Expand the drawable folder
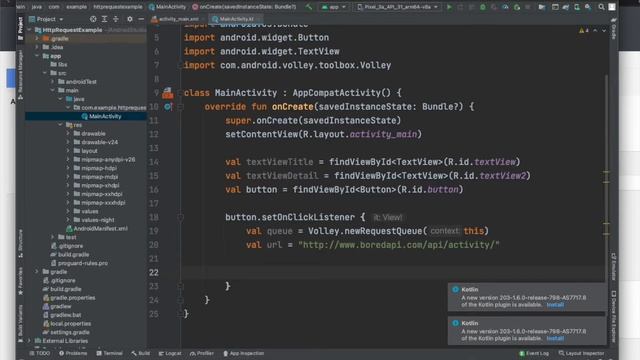 point(68,133)
